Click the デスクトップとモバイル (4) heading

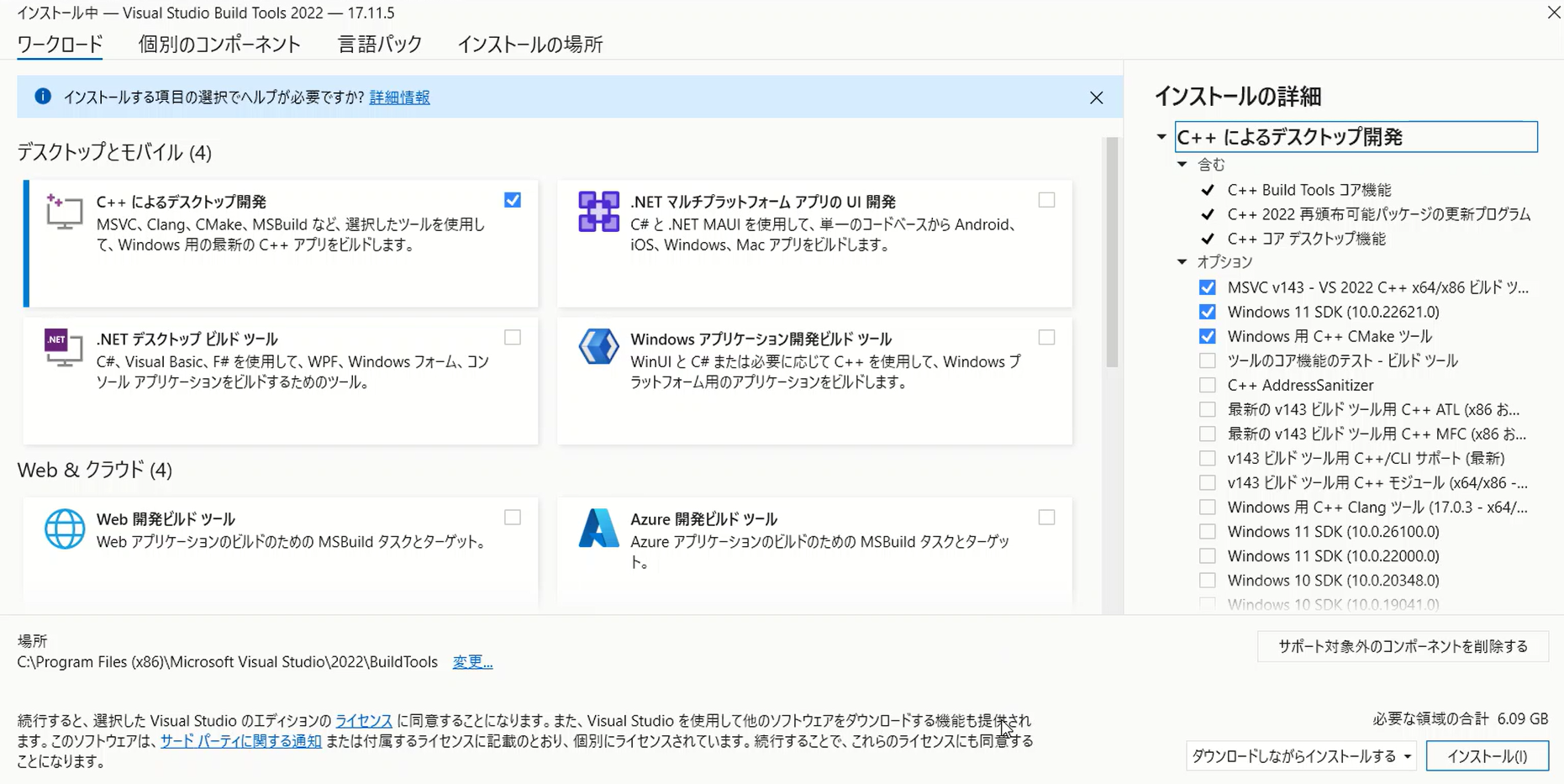coord(114,152)
